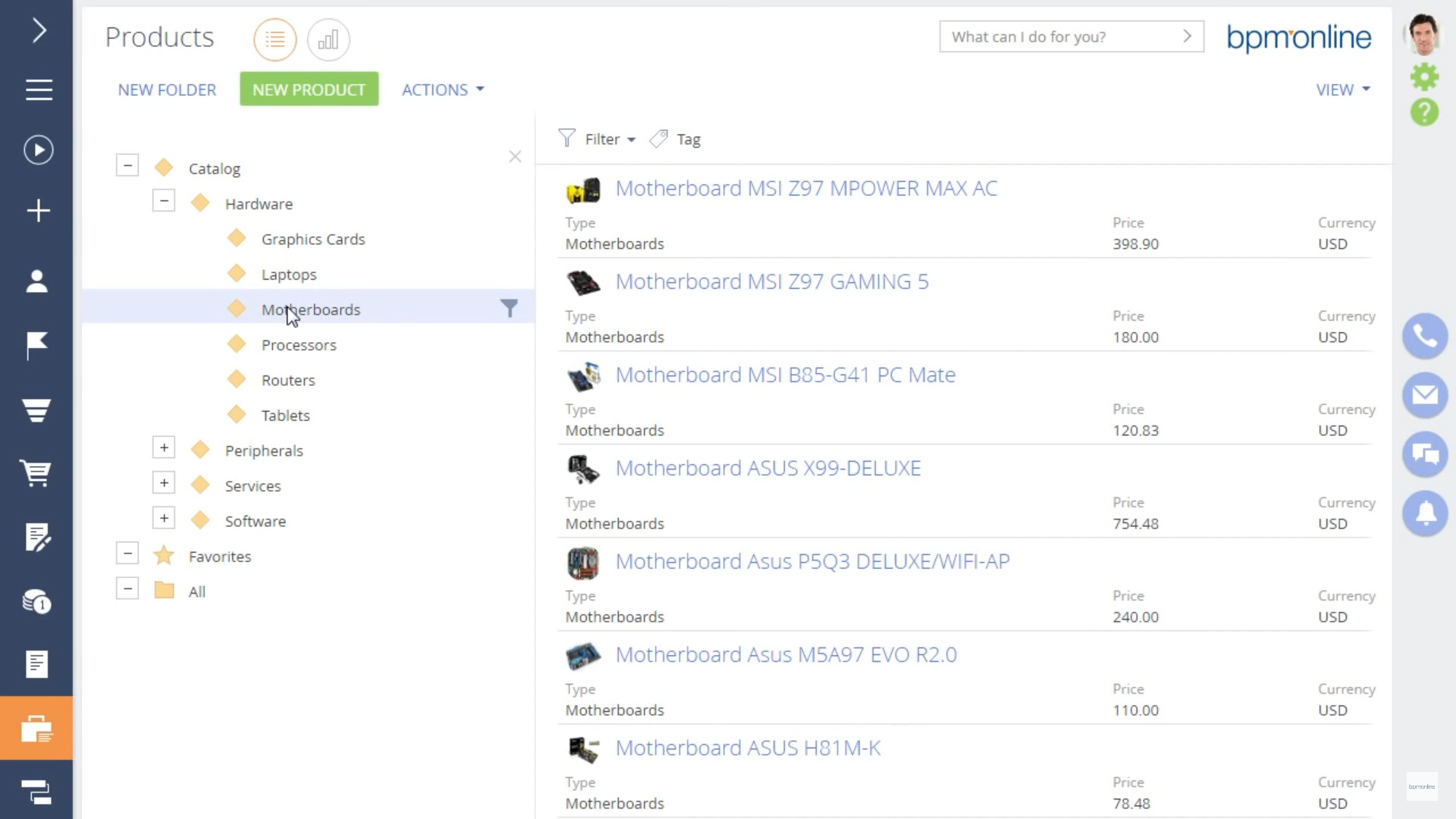The height and width of the screenshot is (819, 1456).
Task: Open the phone calls panel button
Action: coord(1425,336)
